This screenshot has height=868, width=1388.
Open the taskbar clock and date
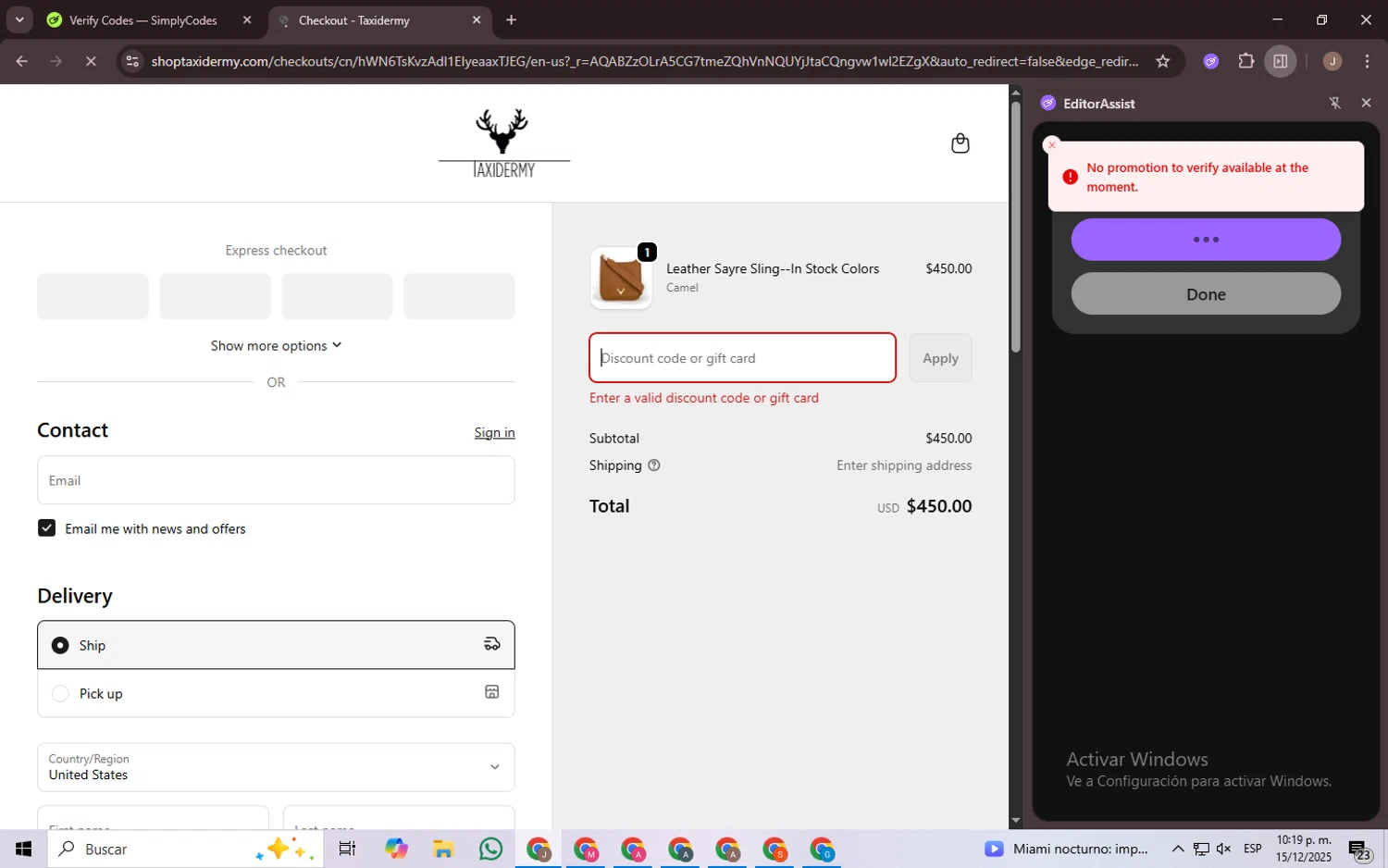pyautogui.click(x=1304, y=849)
